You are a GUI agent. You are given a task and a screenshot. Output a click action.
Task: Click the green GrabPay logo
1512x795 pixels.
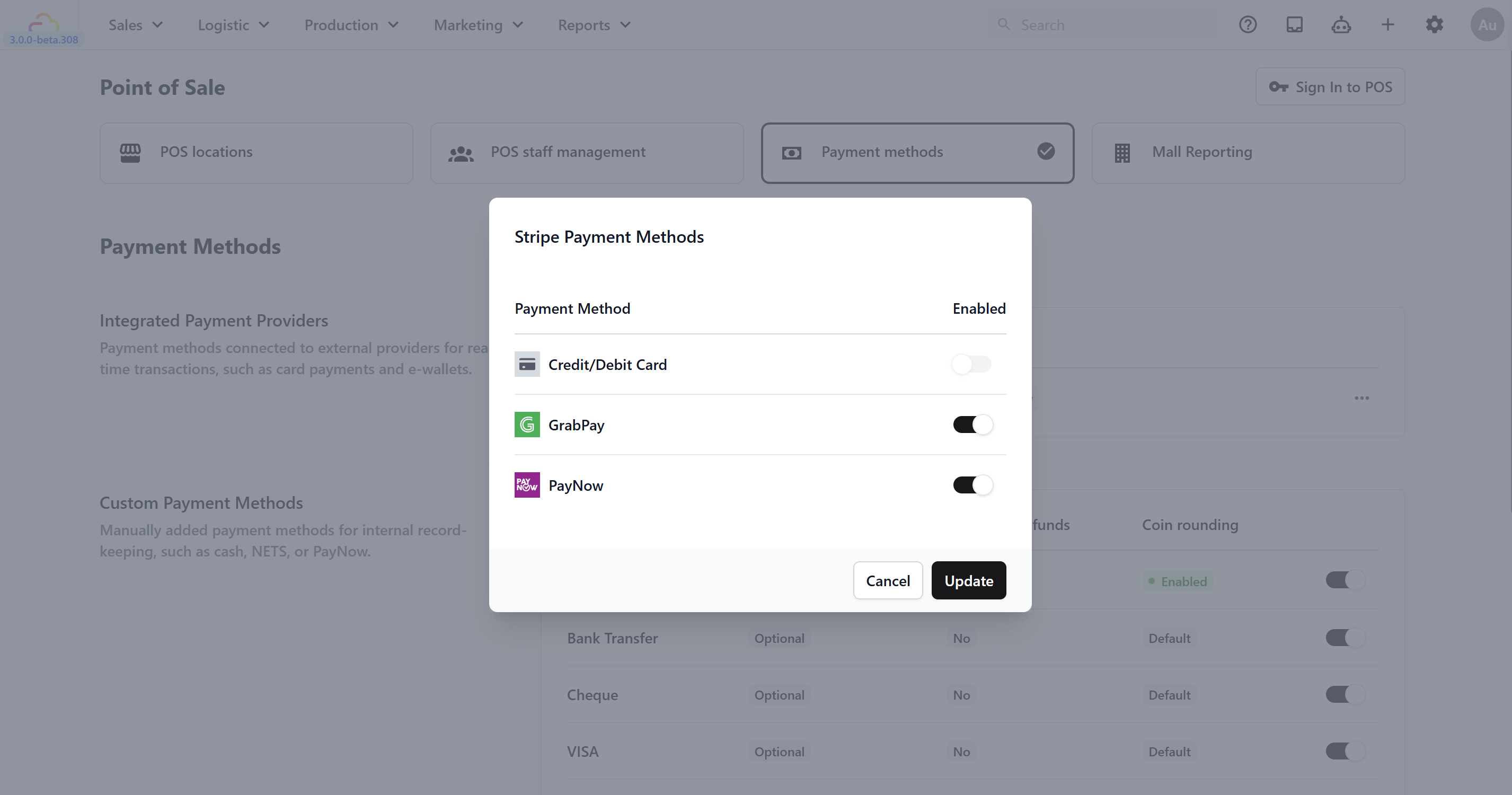tap(527, 425)
